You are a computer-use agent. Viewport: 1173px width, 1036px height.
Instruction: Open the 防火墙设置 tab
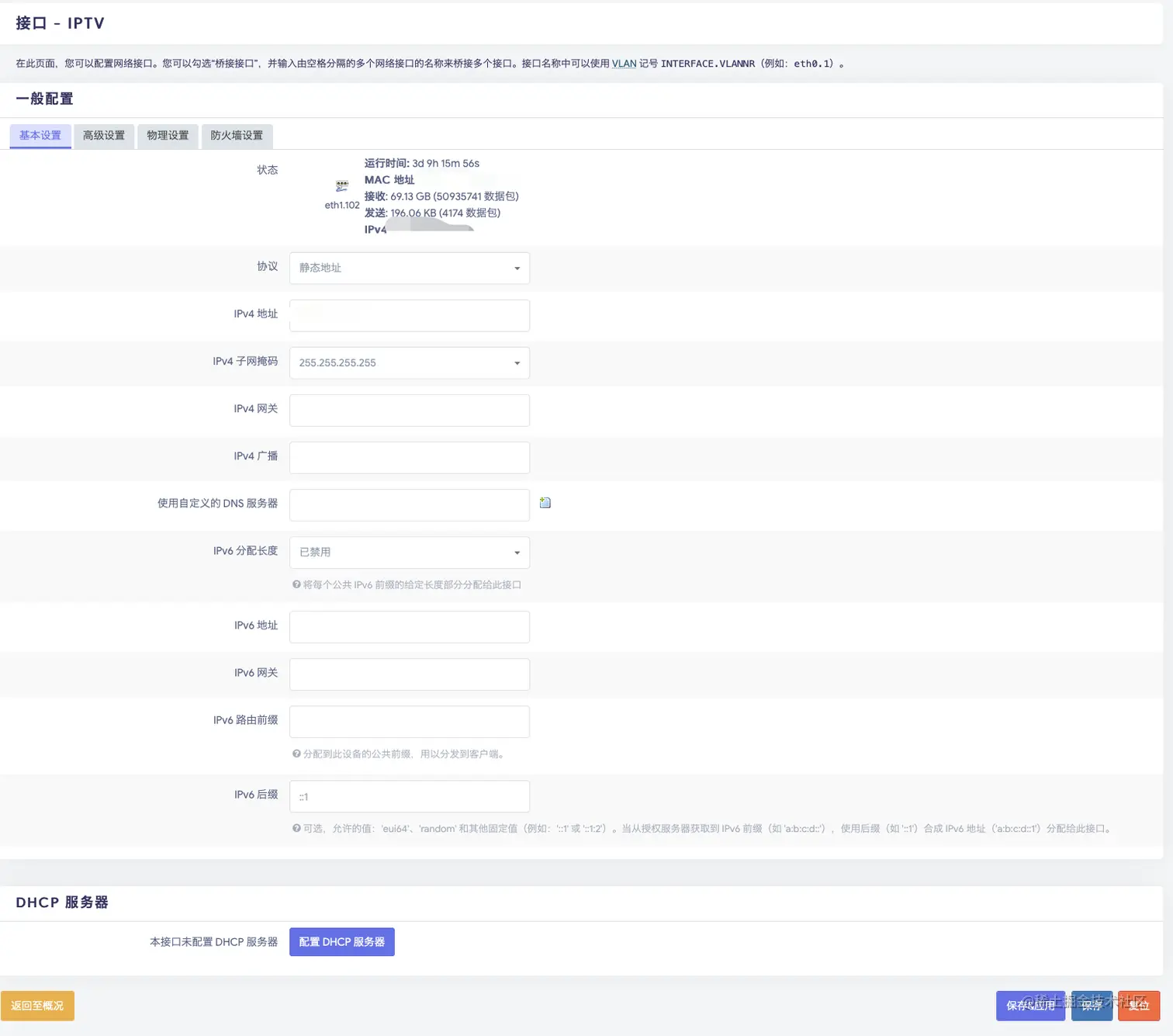tap(237, 136)
